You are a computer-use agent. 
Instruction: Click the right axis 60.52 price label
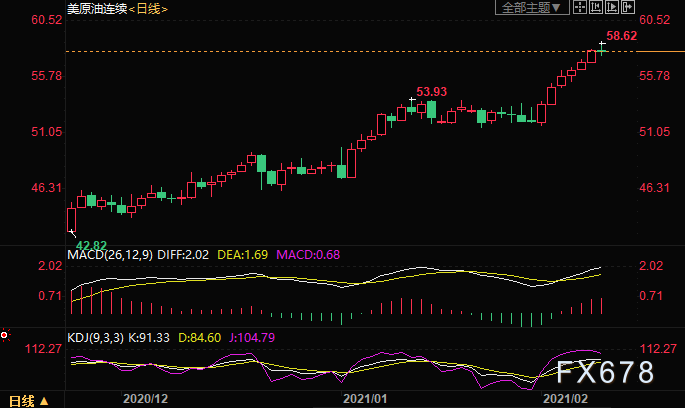click(x=654, y=20)
